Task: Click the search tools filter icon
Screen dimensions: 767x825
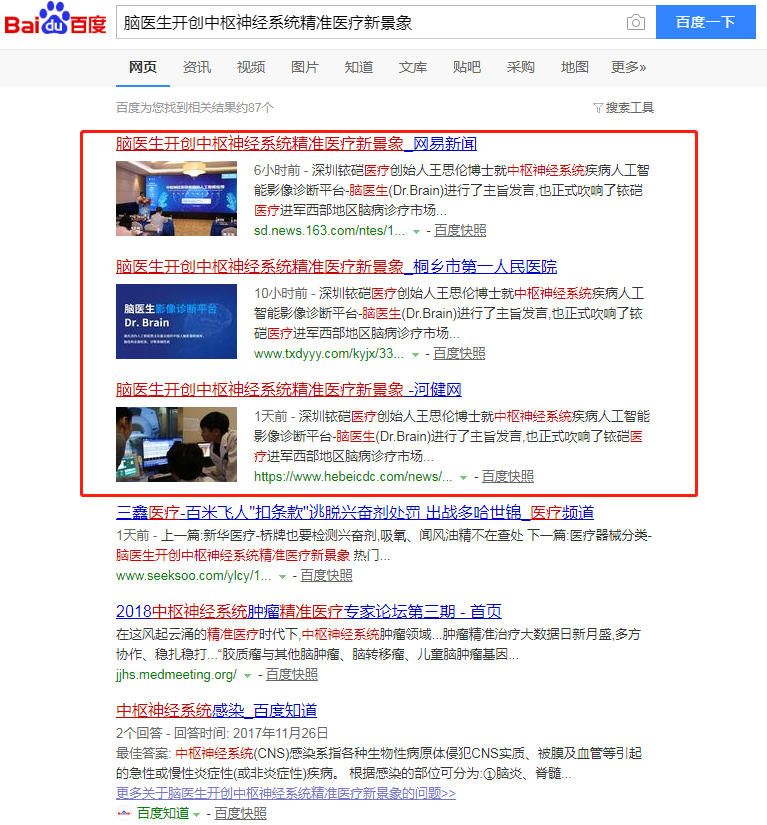Action: click(598, 108)
